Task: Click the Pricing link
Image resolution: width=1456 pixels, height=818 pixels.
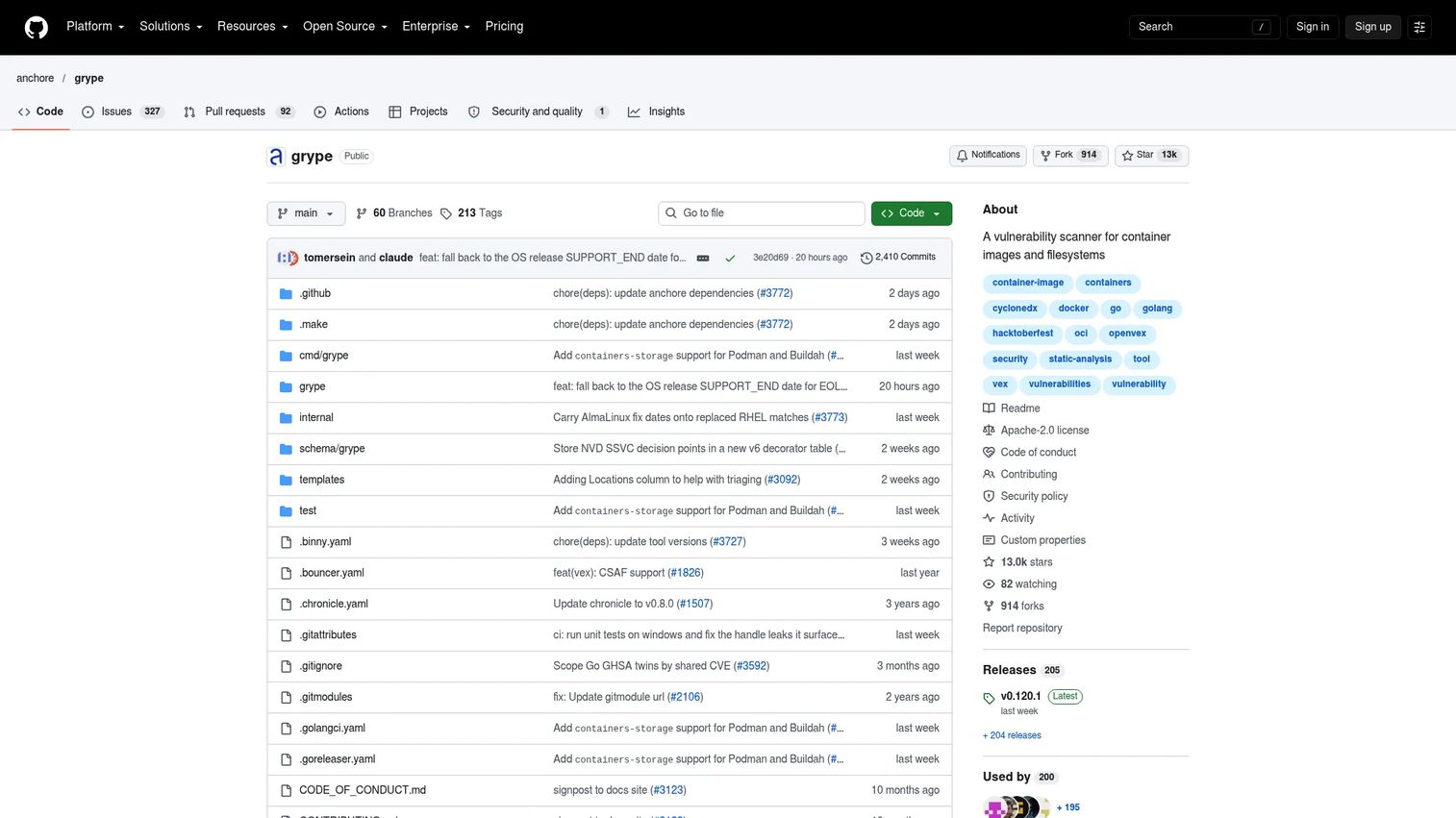Action: pos(504,27)
